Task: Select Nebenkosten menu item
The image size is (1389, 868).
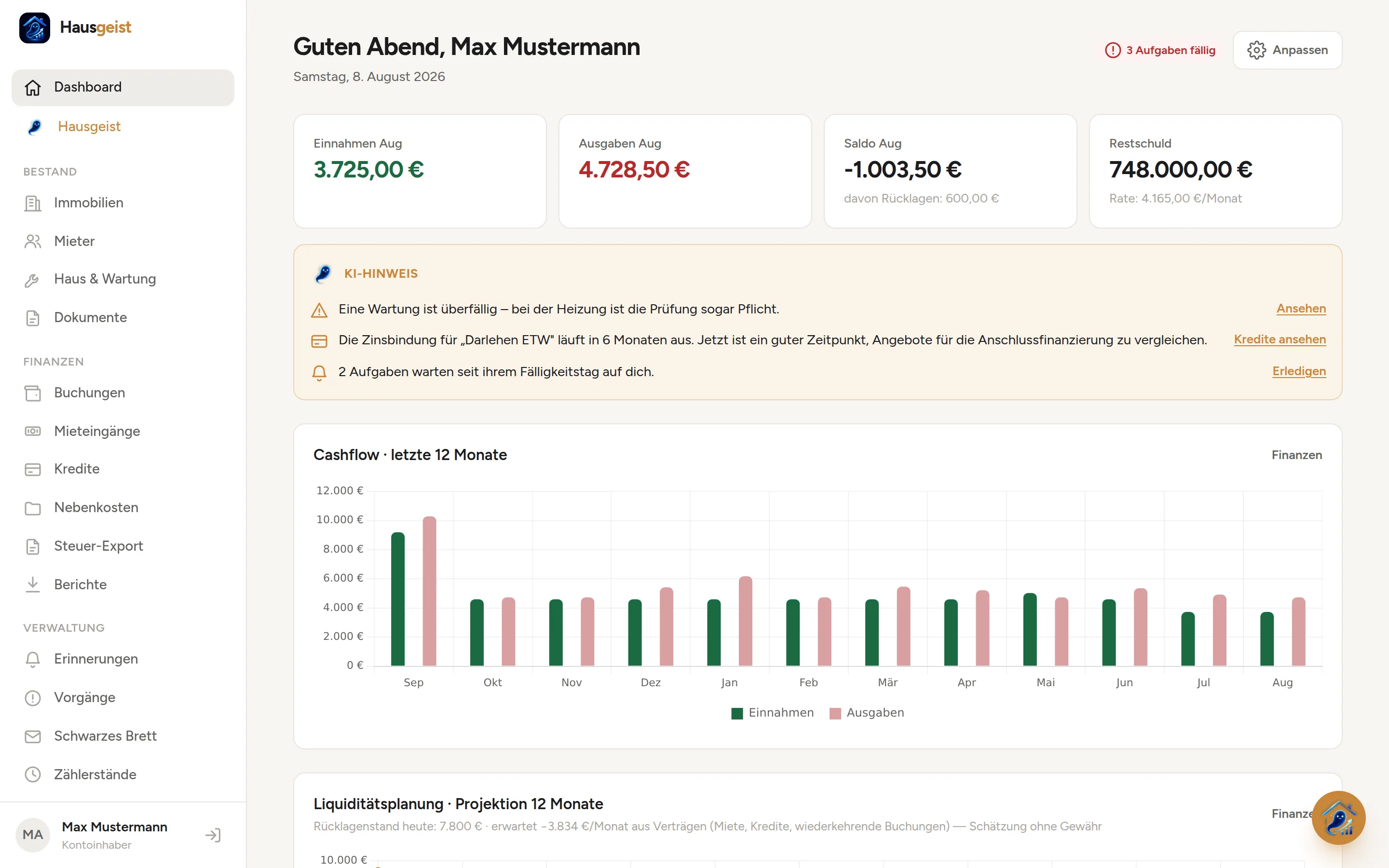Action: pos(123,508)
